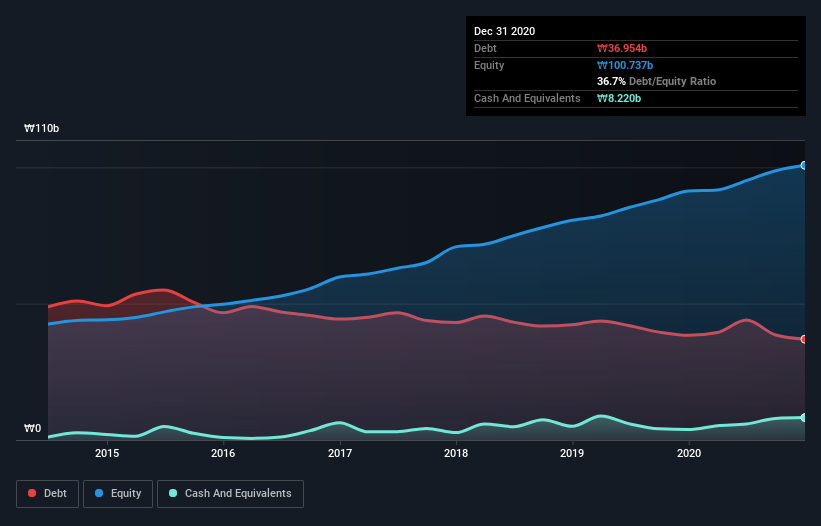Click the ₩8.220b cash value

pyautogui.click(x=619, y=98)
